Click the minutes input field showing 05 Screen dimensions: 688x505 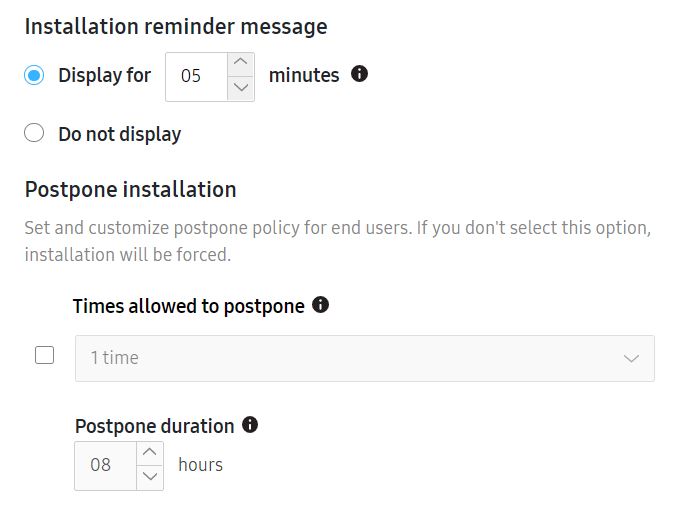pos(196,77)
